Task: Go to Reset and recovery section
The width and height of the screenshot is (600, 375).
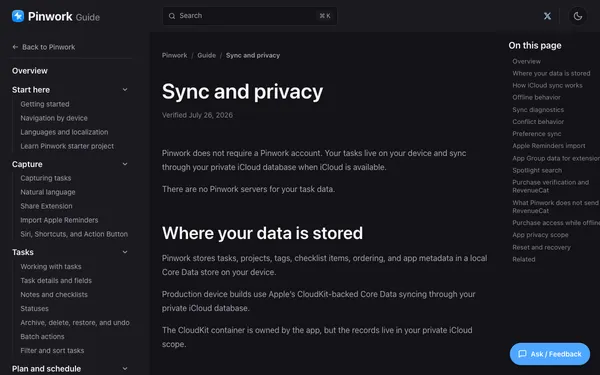Action: click(541, 247)
